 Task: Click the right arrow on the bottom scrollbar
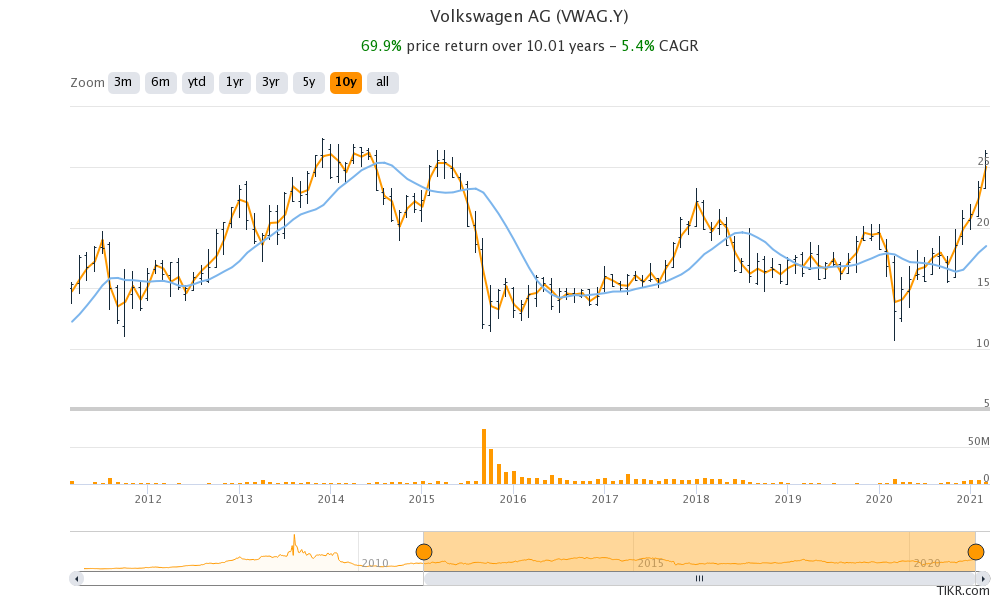985,578
